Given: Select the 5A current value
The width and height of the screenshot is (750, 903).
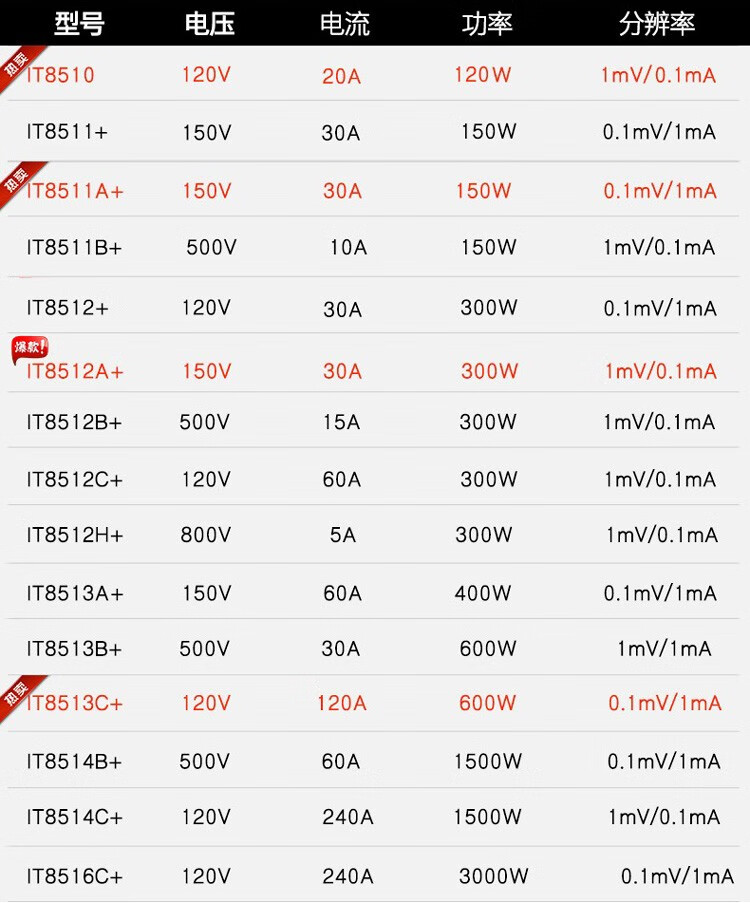Looking at the screenshot, I should [342, 536].
